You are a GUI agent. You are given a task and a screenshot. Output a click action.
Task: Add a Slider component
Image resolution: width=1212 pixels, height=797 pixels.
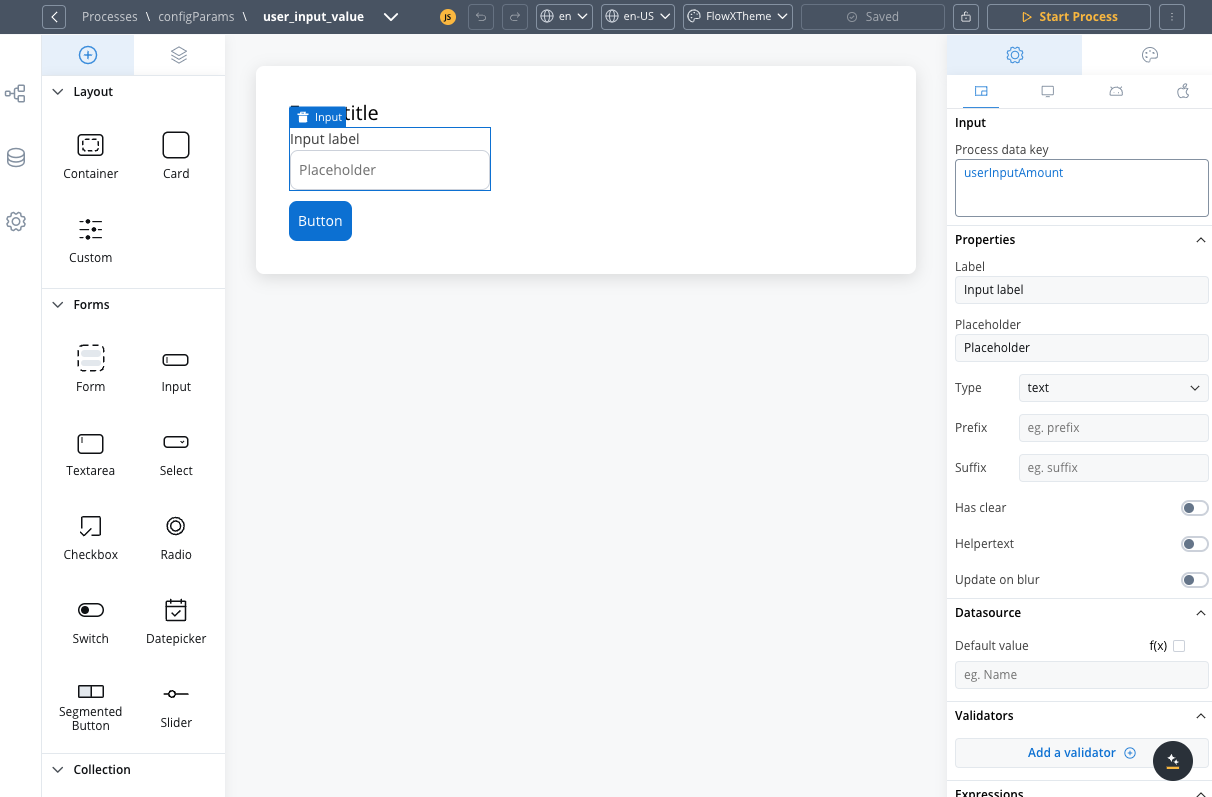click(x=176, y=707)
